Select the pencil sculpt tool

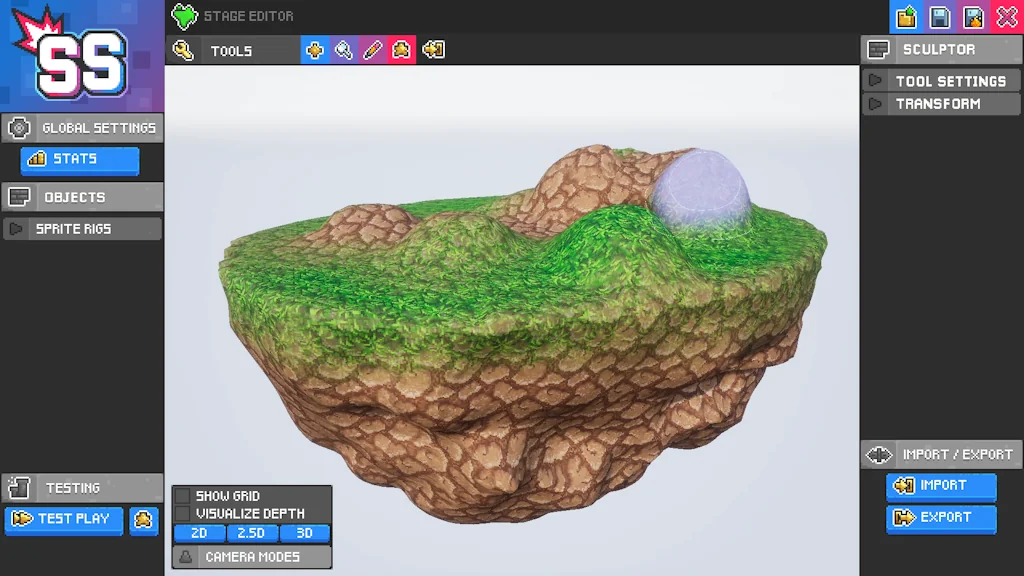(x=373, y=50)
